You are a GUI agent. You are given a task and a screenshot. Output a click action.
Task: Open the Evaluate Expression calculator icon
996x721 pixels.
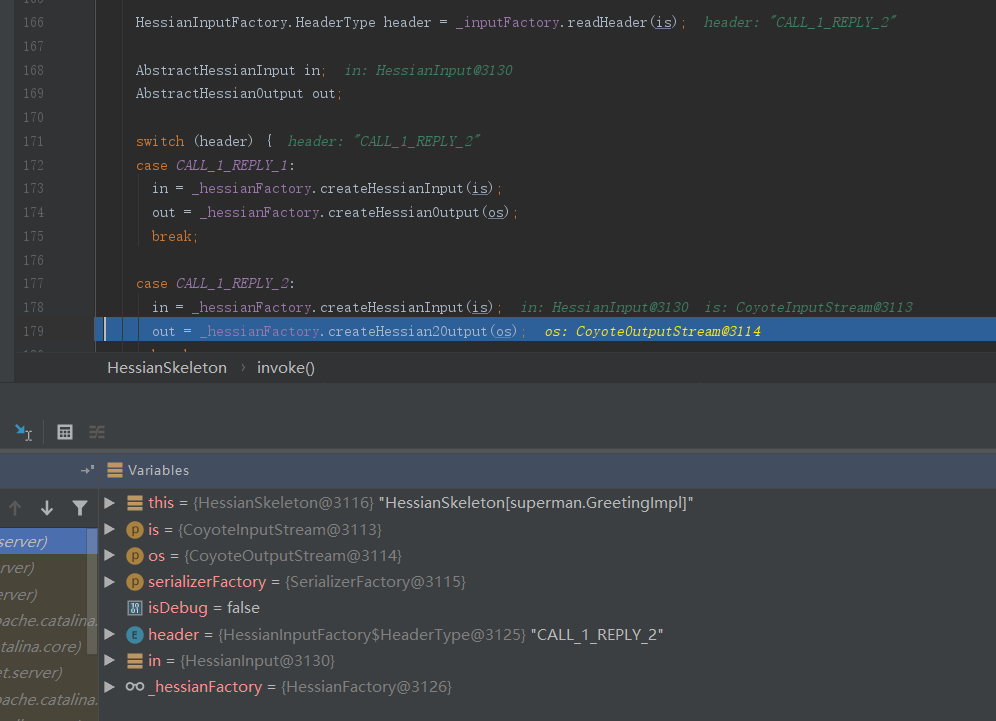pyautogui.click(x=65, y=432)
